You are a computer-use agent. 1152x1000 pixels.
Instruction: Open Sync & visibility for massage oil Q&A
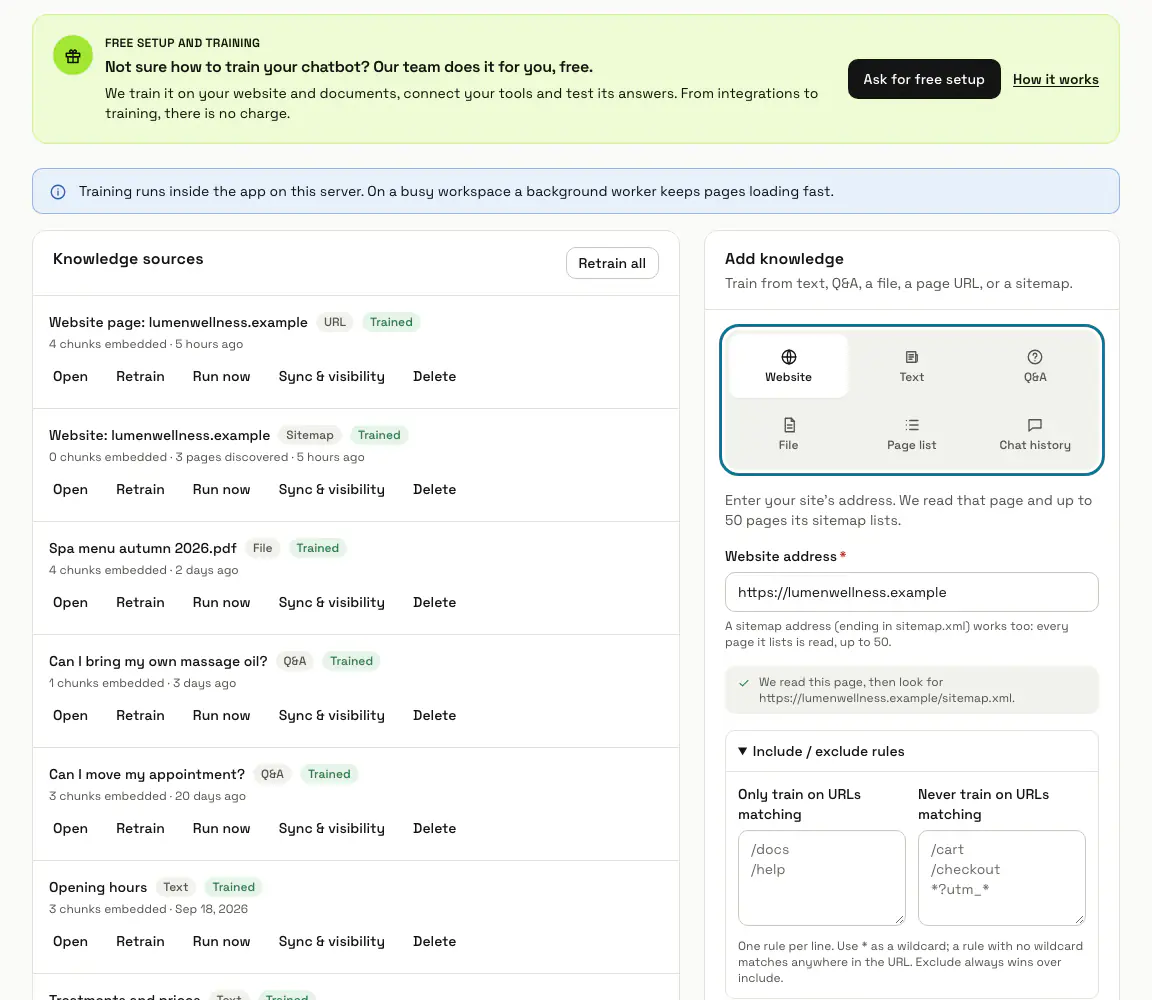[331, 716]
